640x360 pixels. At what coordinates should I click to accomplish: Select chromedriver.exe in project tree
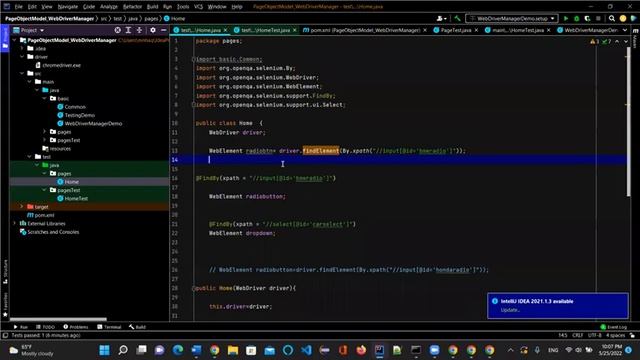click(61, 65)
